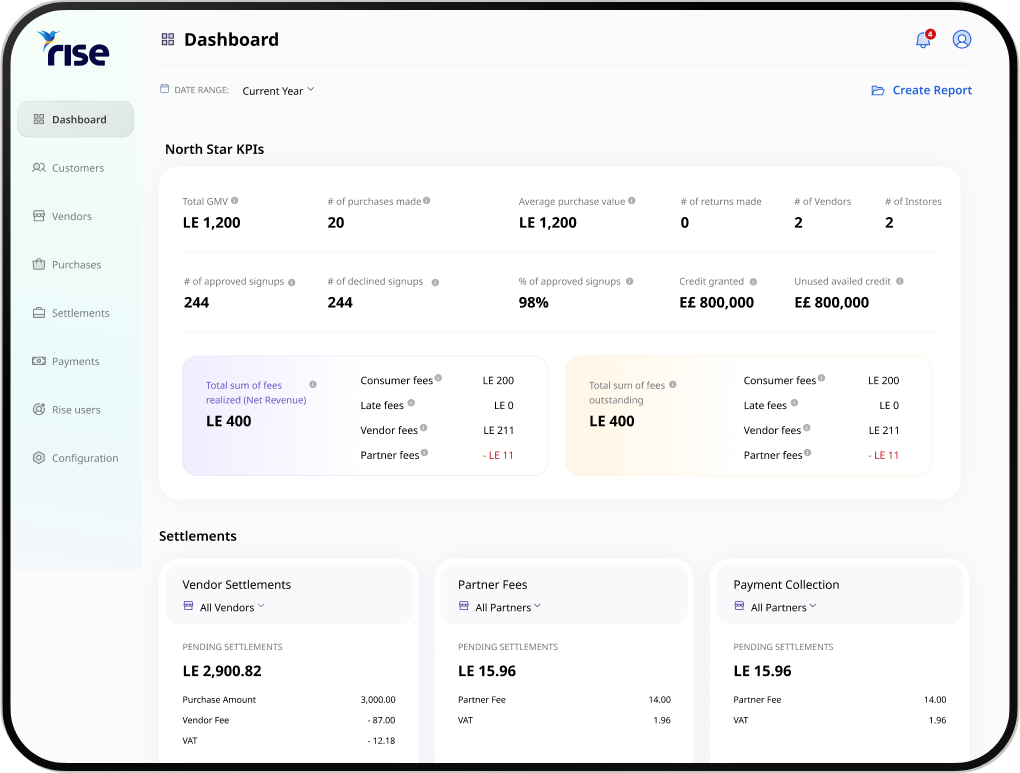Go to Customers in the sidebar
The height and width of the screenshot is (773, 1020).
click(x=77, y=168)
